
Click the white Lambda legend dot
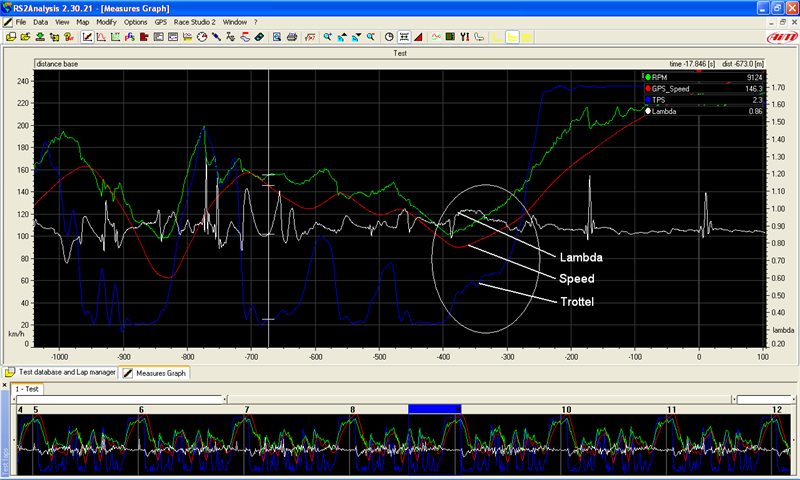(x=648, y=111)
